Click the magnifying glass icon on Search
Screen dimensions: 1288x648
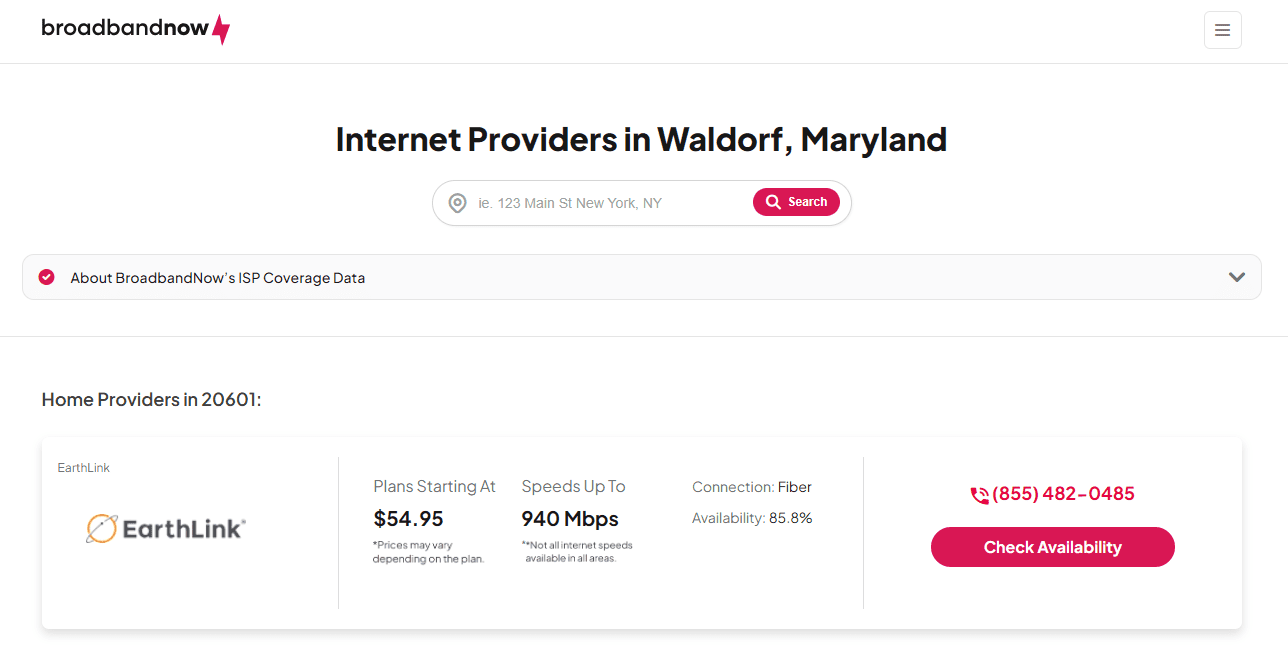tap(773, 202)
